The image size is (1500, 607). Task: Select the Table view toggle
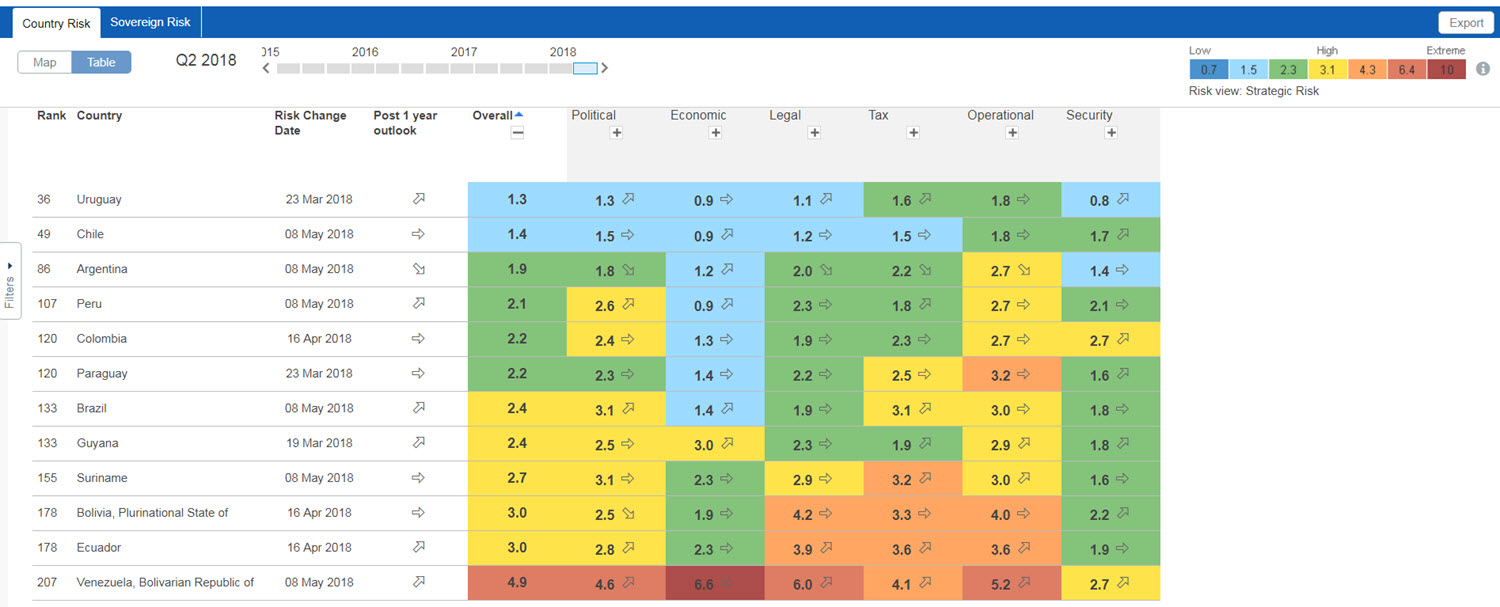[x=101, y=62]
